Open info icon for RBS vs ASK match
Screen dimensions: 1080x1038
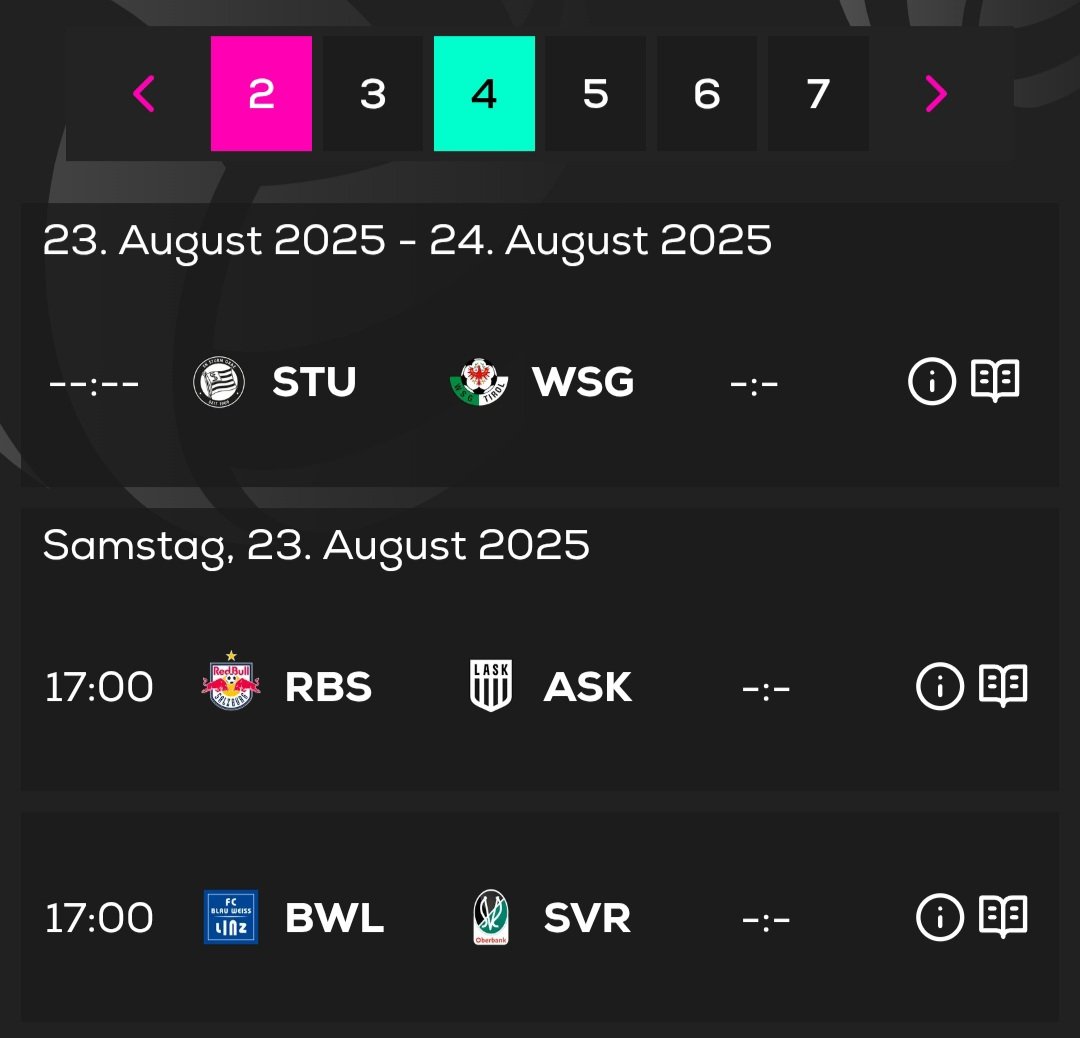pyautogui.click(x=940, y=686)
